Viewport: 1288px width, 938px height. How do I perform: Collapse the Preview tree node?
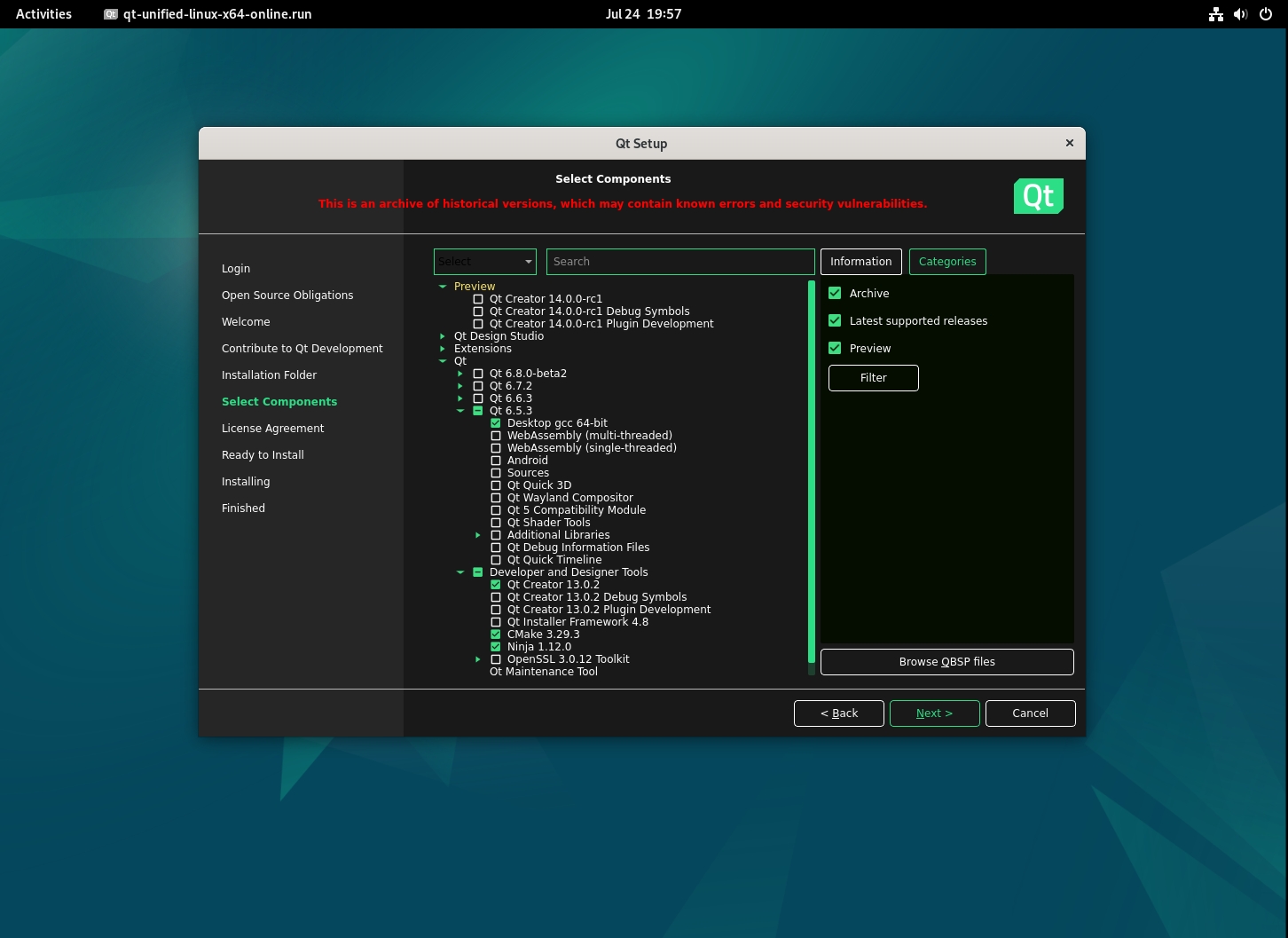pyautogui.click(x=443, y=287)
